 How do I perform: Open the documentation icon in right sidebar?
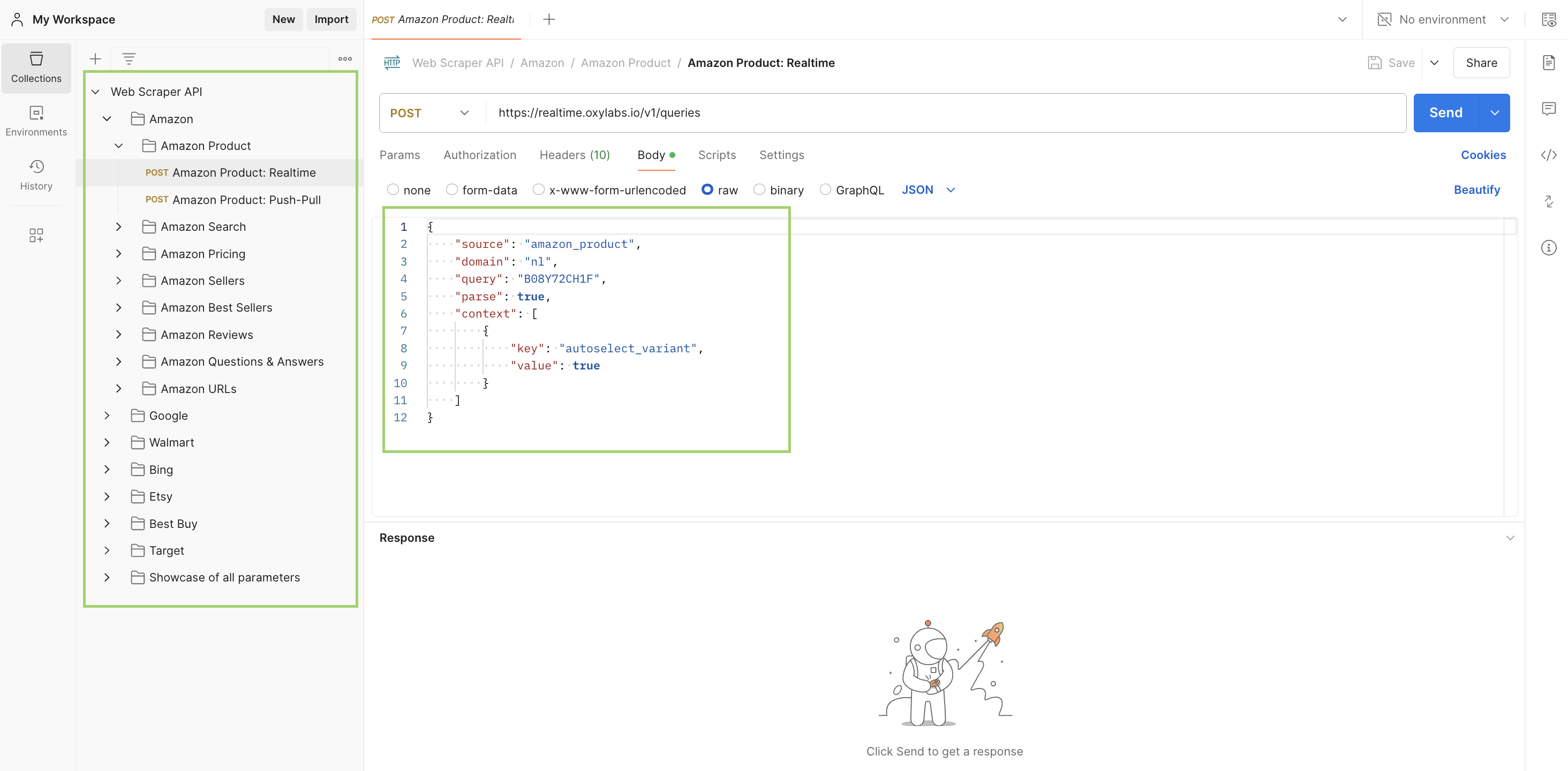[x=1549, y=63]
